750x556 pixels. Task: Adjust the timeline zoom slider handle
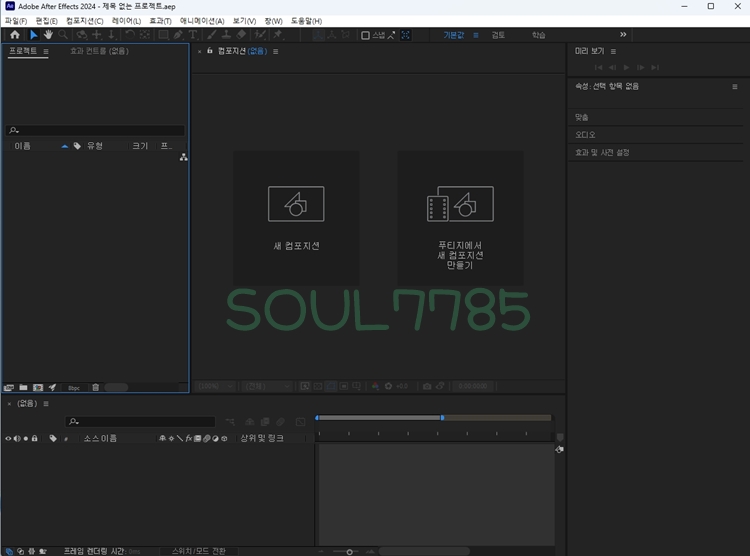click(349, 551)
